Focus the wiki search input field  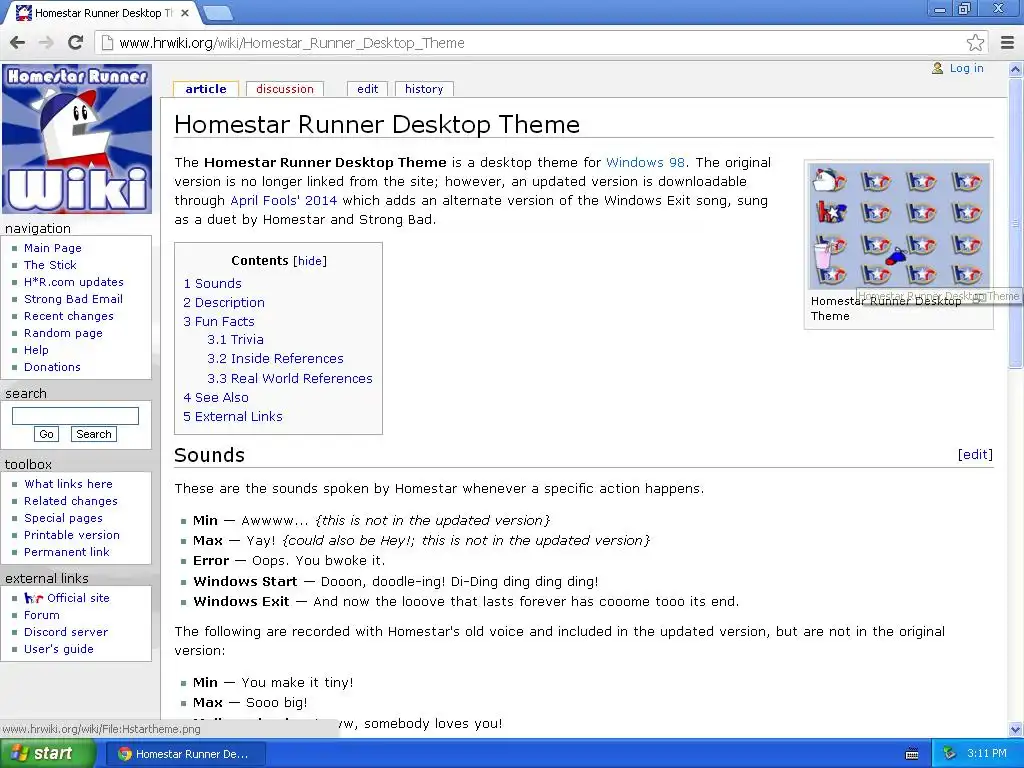pos(75,416)
